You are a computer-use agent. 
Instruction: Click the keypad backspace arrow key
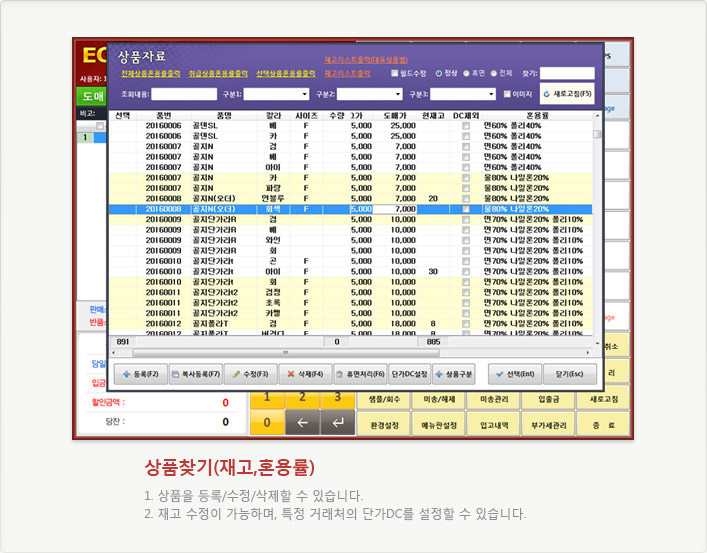[x=303, y=423]
